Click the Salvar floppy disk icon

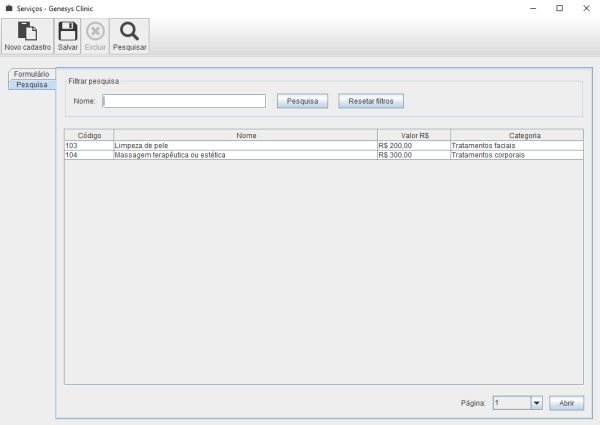68,31
